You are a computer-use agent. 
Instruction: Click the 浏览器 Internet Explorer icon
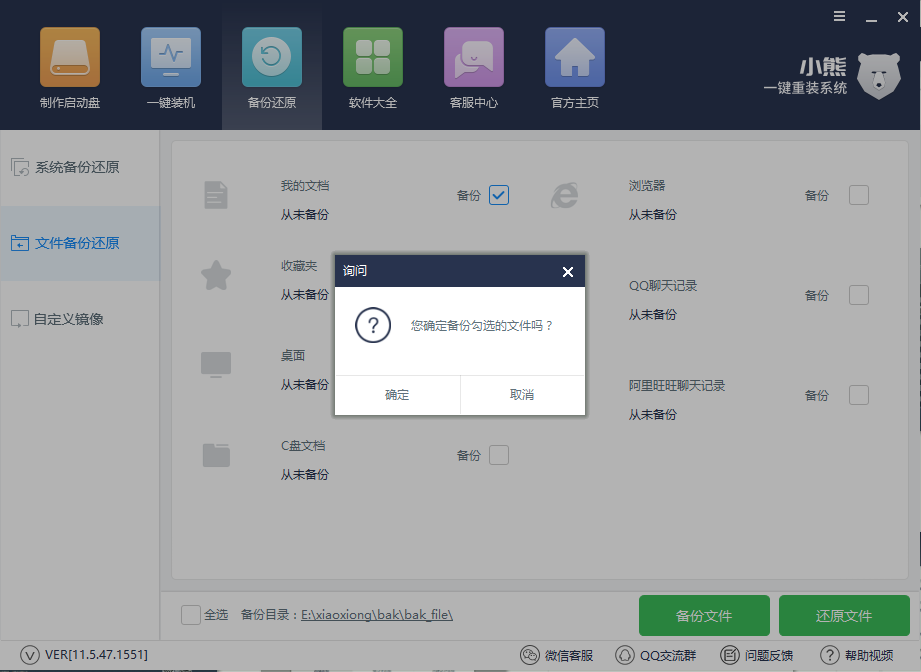pos(564,195)
